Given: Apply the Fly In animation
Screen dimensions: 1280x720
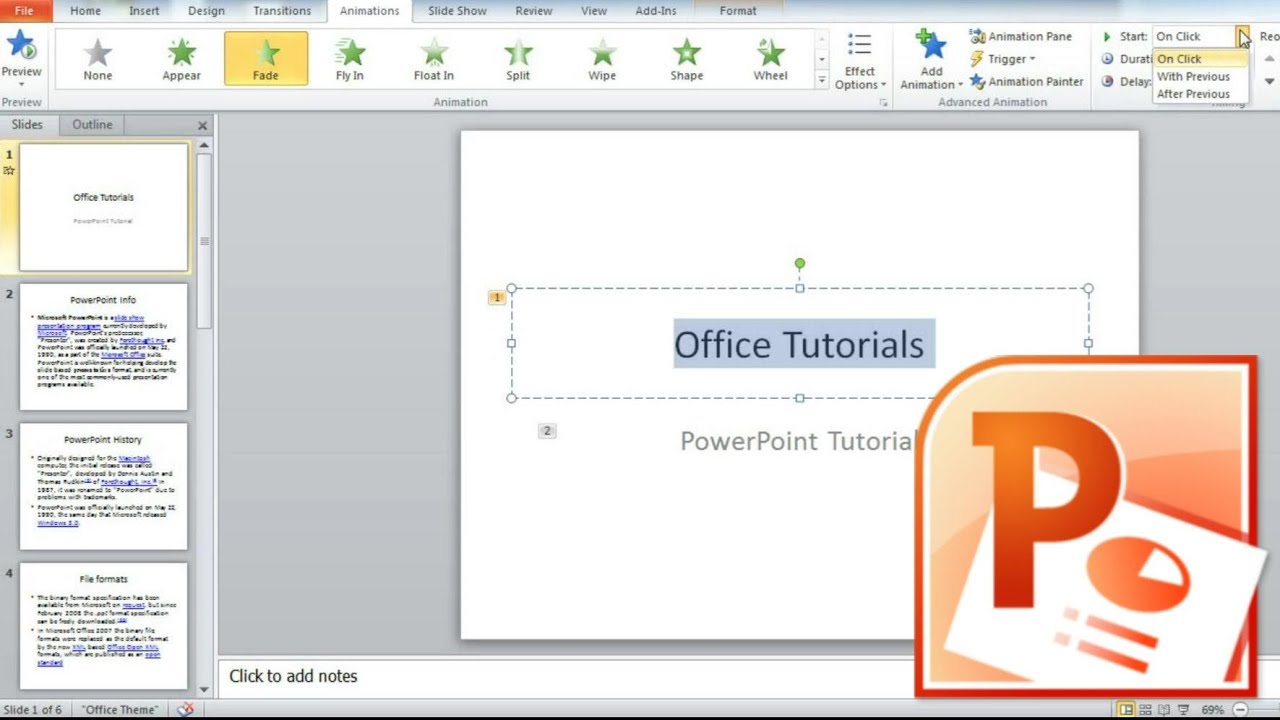Looking at the screenshot, I should (x=350, y=59).
